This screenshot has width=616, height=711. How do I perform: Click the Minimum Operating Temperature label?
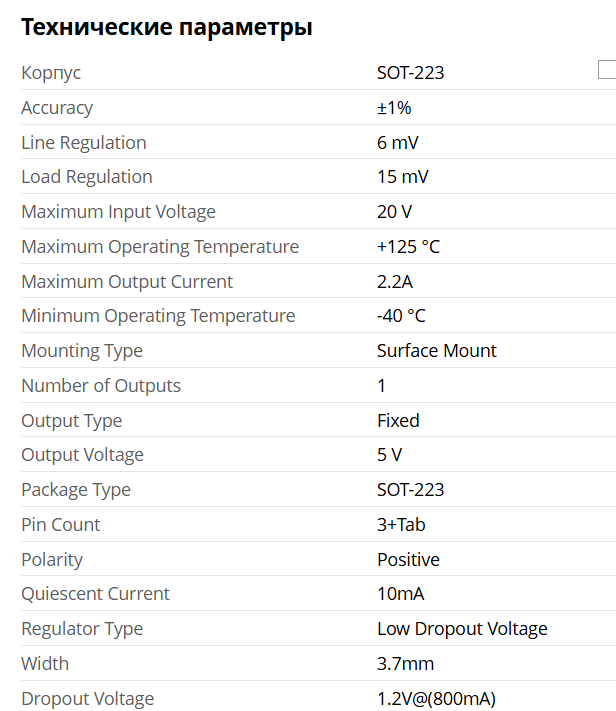[x=158, y=316]
